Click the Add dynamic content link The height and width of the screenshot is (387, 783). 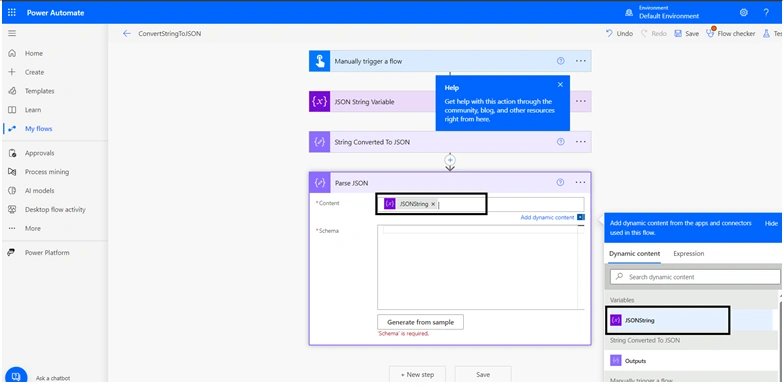(x=547, y=218)
